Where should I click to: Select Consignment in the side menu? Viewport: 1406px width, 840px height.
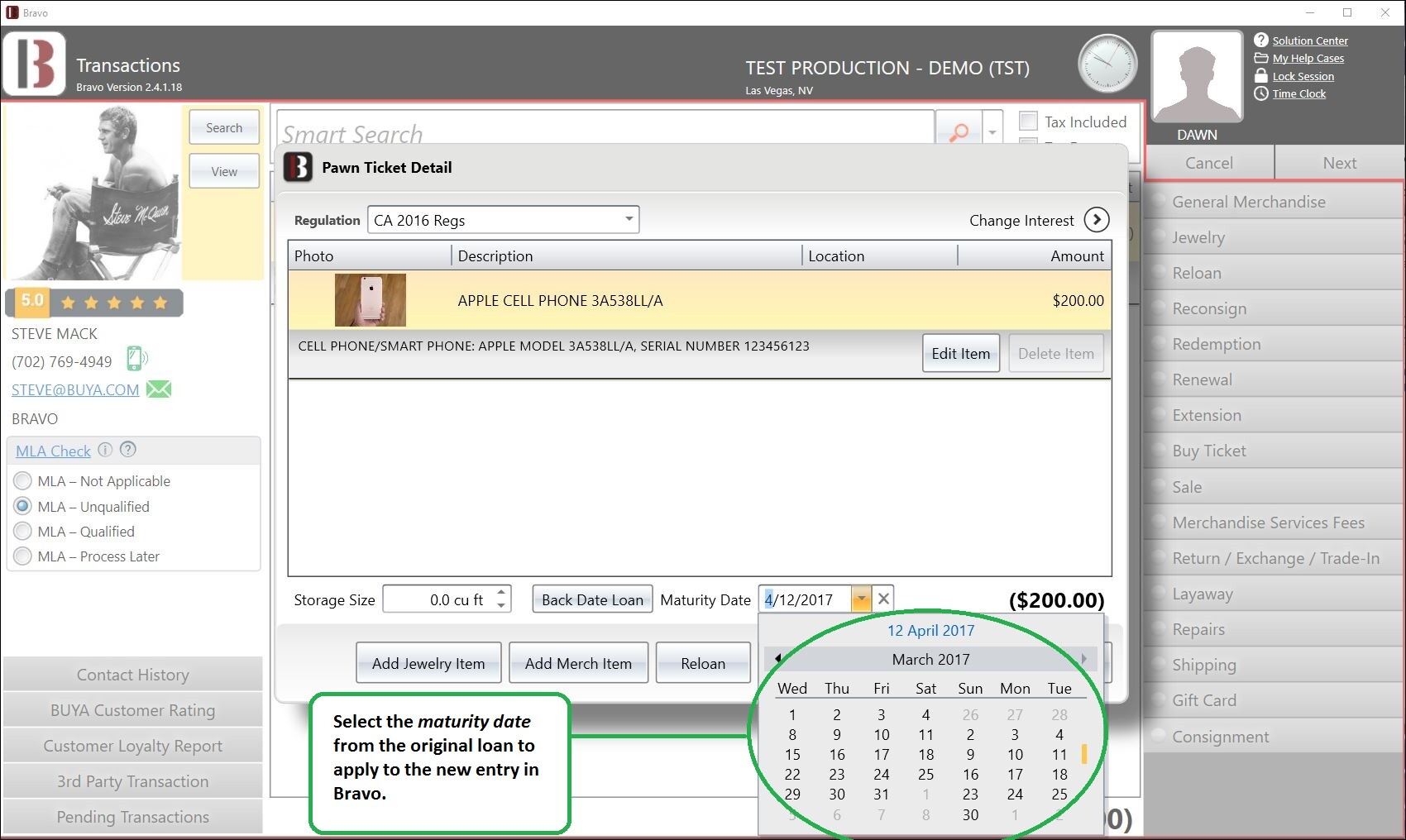1275,737
